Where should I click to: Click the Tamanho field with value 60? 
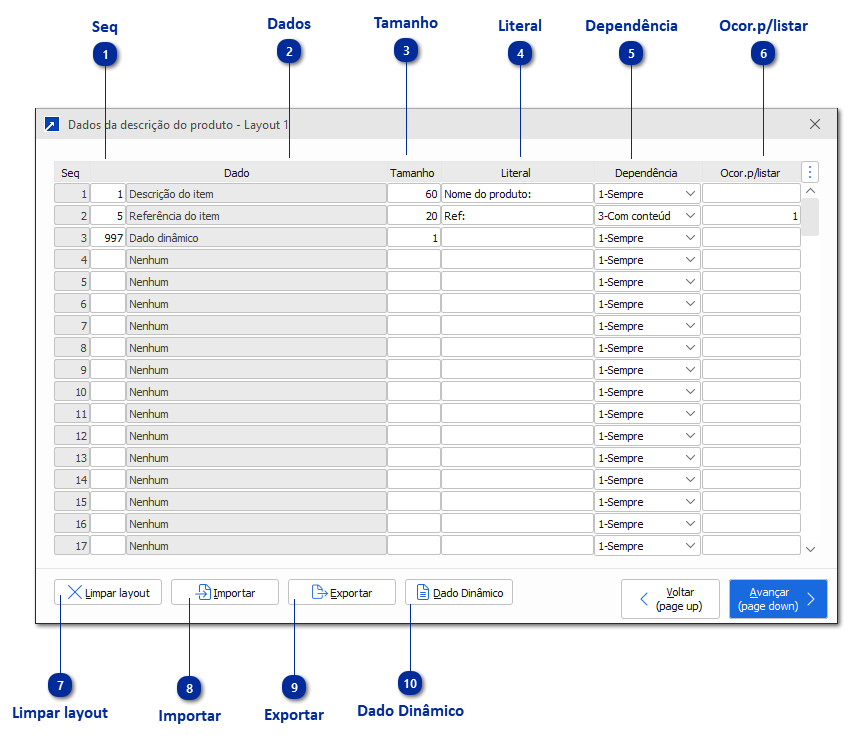click(413, 194)
